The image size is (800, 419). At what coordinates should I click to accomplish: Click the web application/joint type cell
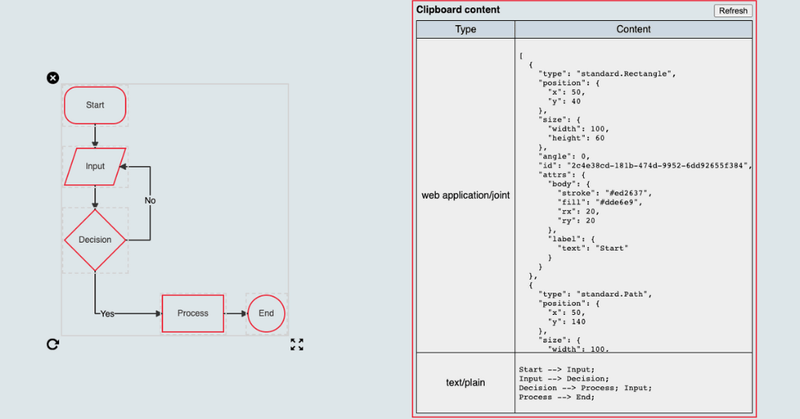pyautogui.click(x=465, y=195)
